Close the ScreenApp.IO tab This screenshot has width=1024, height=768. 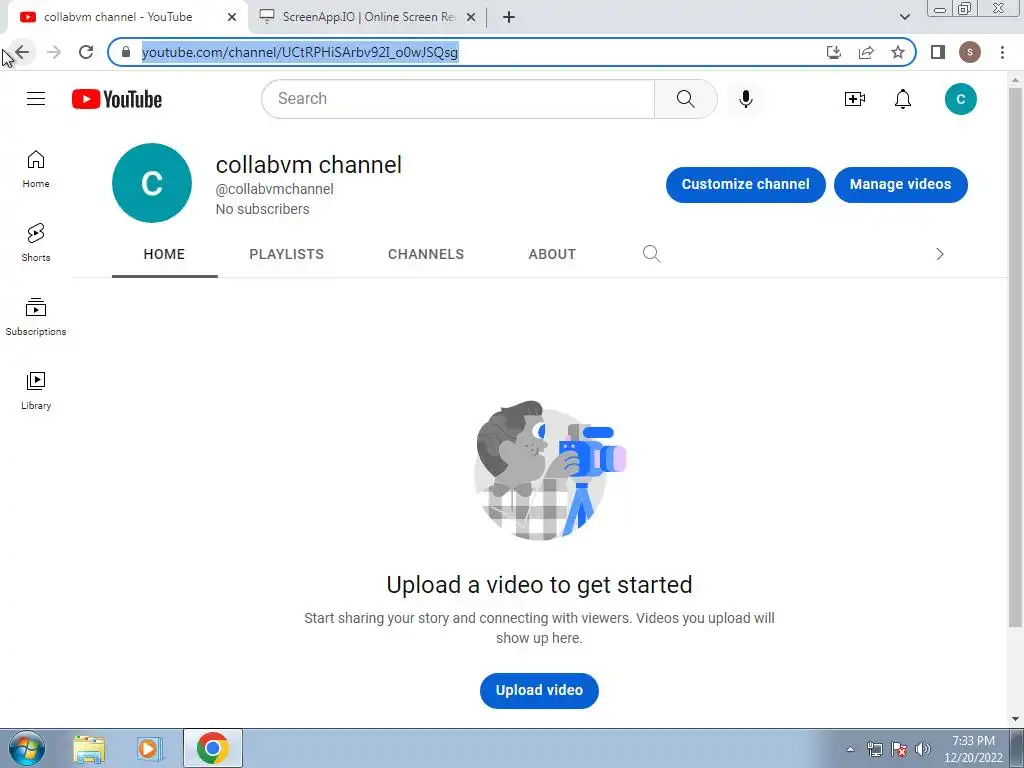471,18
